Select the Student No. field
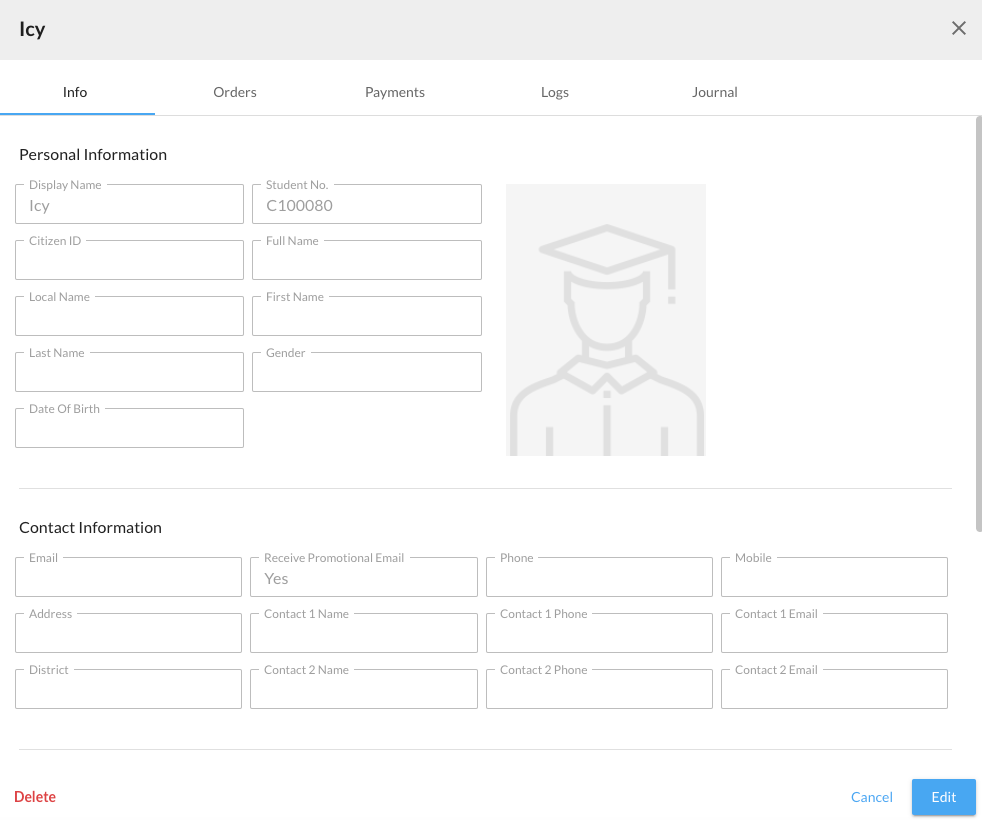 click(x=367, y=204)
